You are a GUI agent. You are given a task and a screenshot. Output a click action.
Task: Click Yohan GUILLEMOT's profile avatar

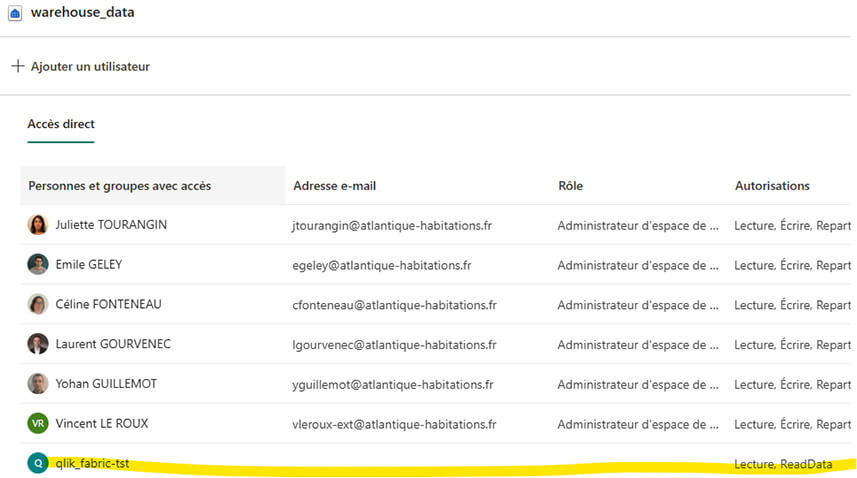point(37,384)
